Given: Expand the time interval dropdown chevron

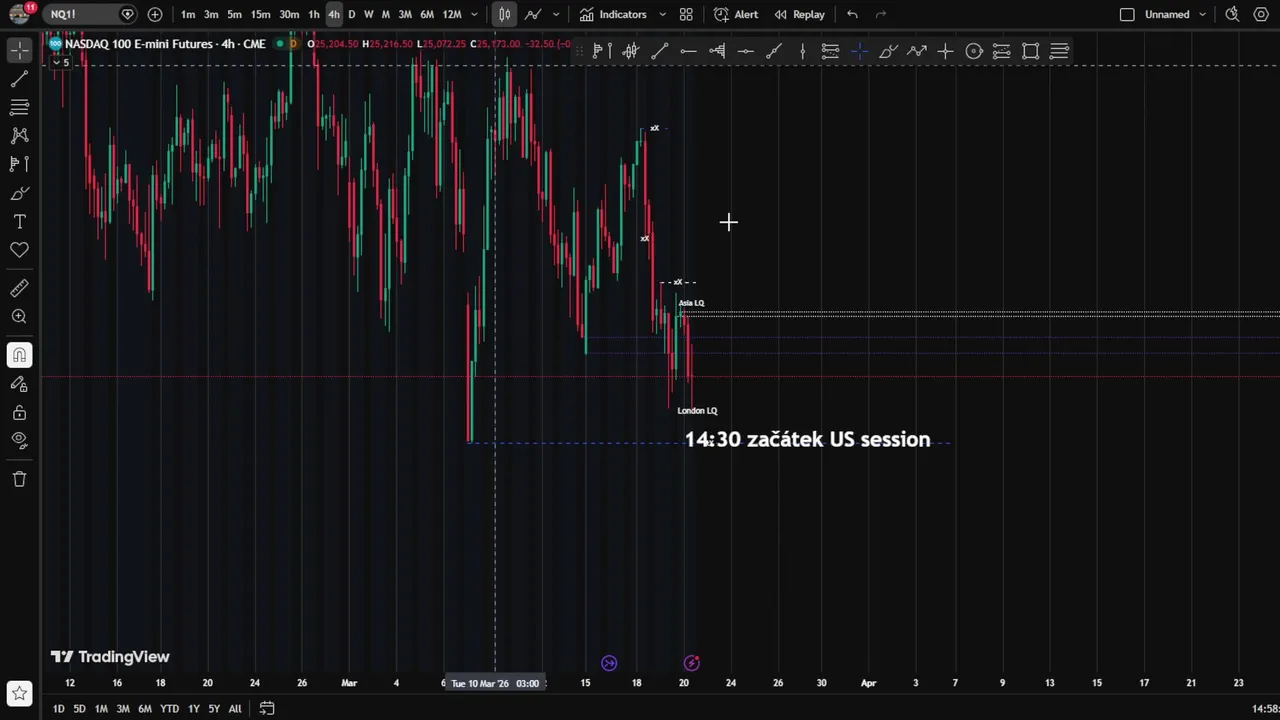Looking at the screenshot, I should 474,14.
